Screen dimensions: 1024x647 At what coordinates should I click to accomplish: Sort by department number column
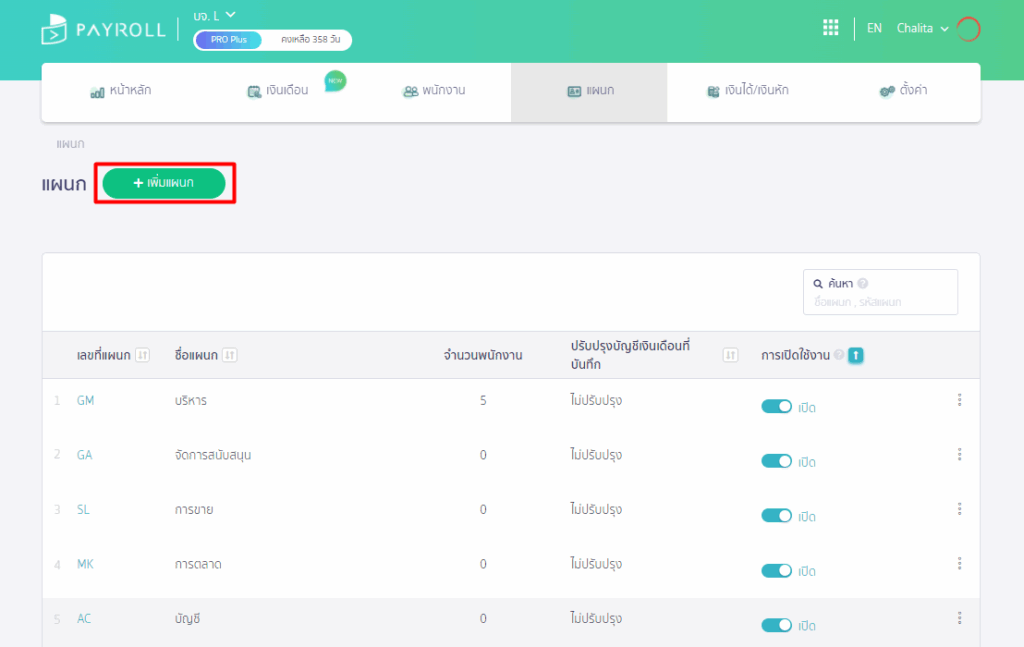pyautogui.click(x=142, y=355)
